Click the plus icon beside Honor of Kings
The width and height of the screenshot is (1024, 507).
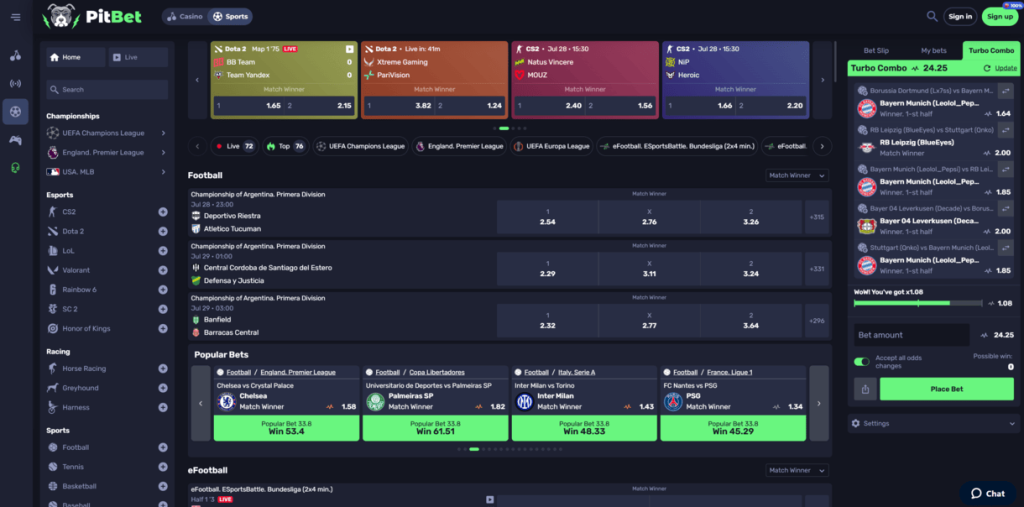click(163, 329)
